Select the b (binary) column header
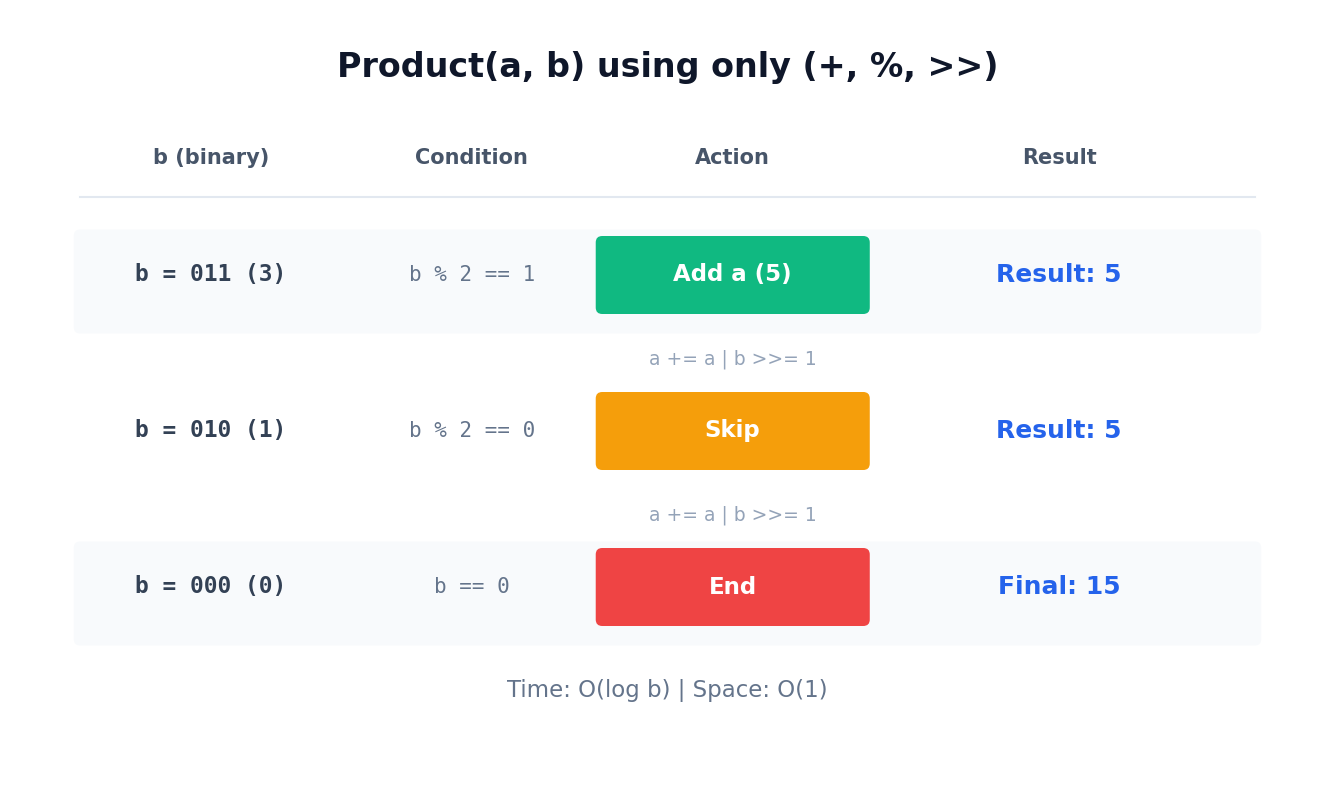1335x810 pixels. [211, 158]
